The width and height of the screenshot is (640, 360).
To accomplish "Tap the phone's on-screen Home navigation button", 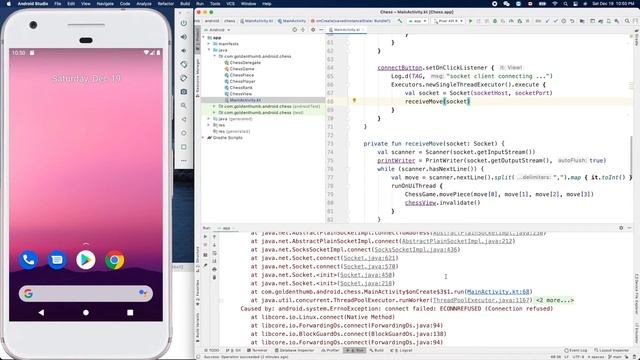I will coord(86,312).
